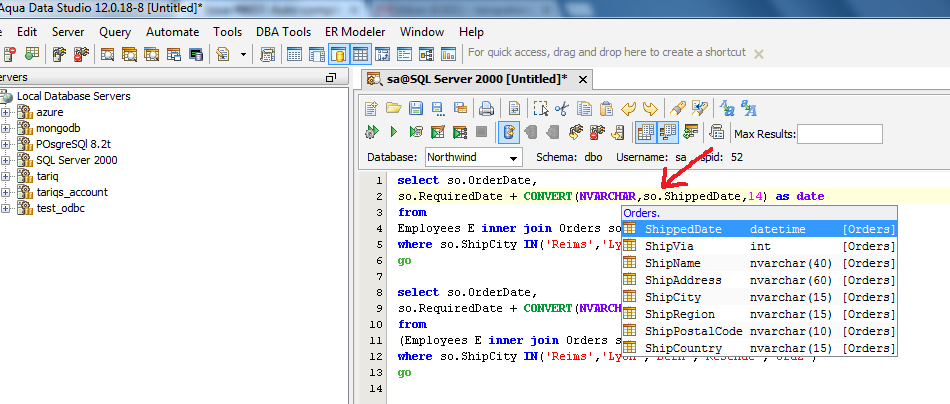This screenshot has height=404, width=950.
Task: Toggle the grid results button in editor toolbar
Action: (x=646, y=132)
